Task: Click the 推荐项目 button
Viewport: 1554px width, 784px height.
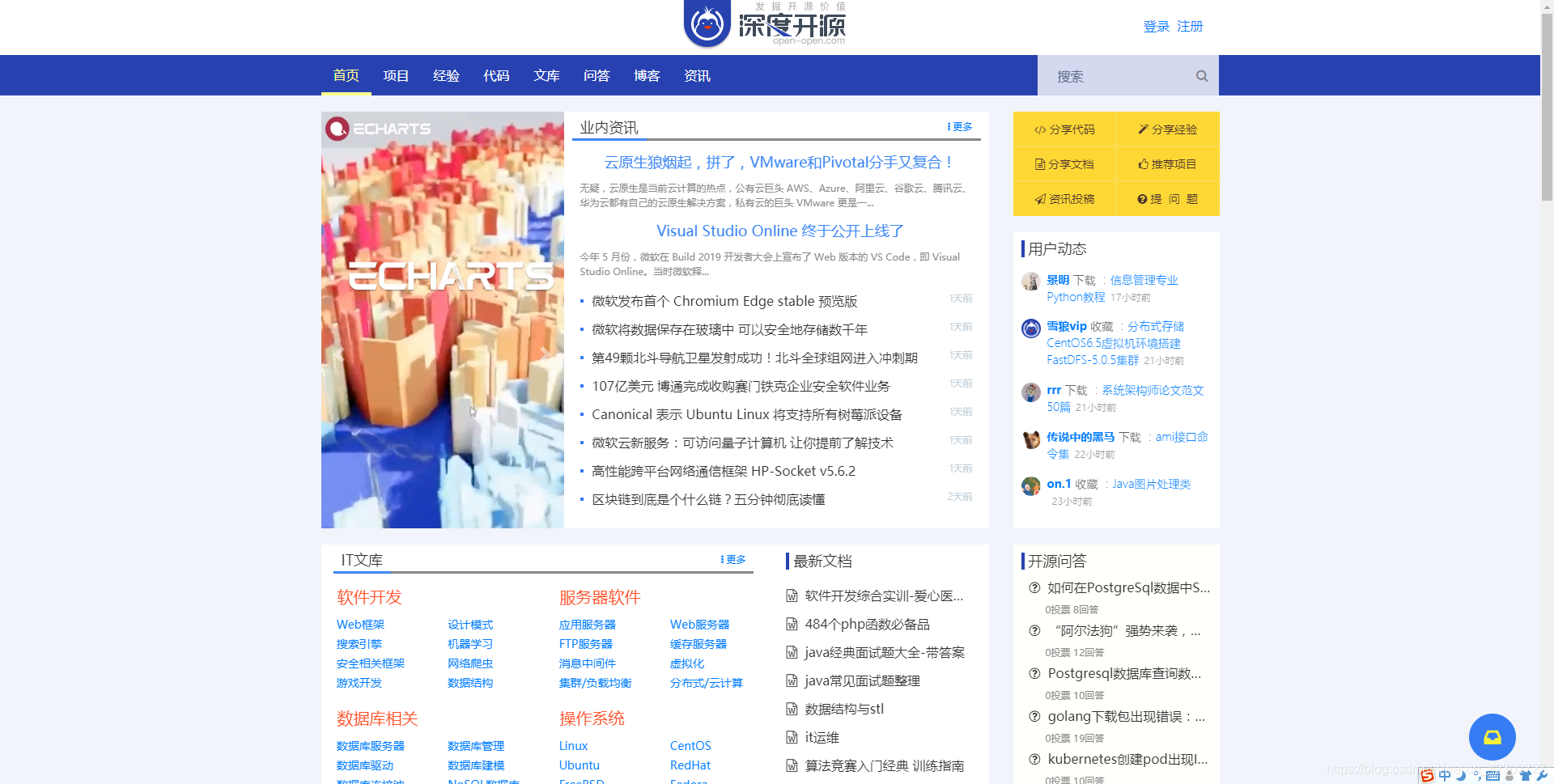Action: coord(1167,164)
